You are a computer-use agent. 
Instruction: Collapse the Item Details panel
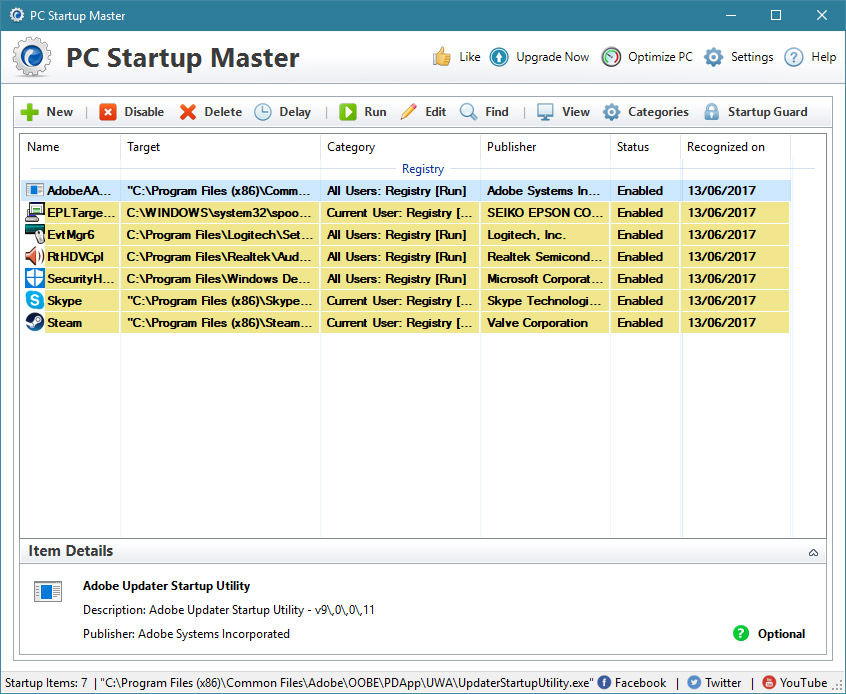(813, 552)
